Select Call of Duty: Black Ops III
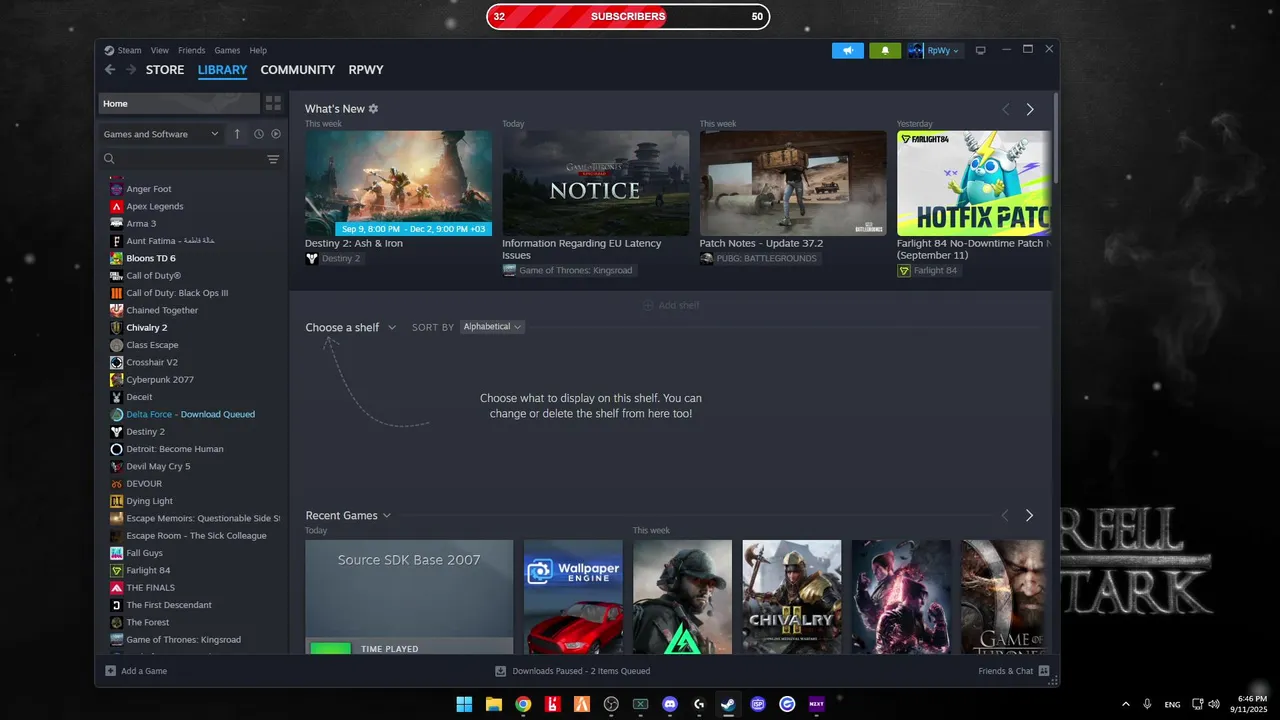This screenshot has height=720, width=1280. tap(177, 293)
